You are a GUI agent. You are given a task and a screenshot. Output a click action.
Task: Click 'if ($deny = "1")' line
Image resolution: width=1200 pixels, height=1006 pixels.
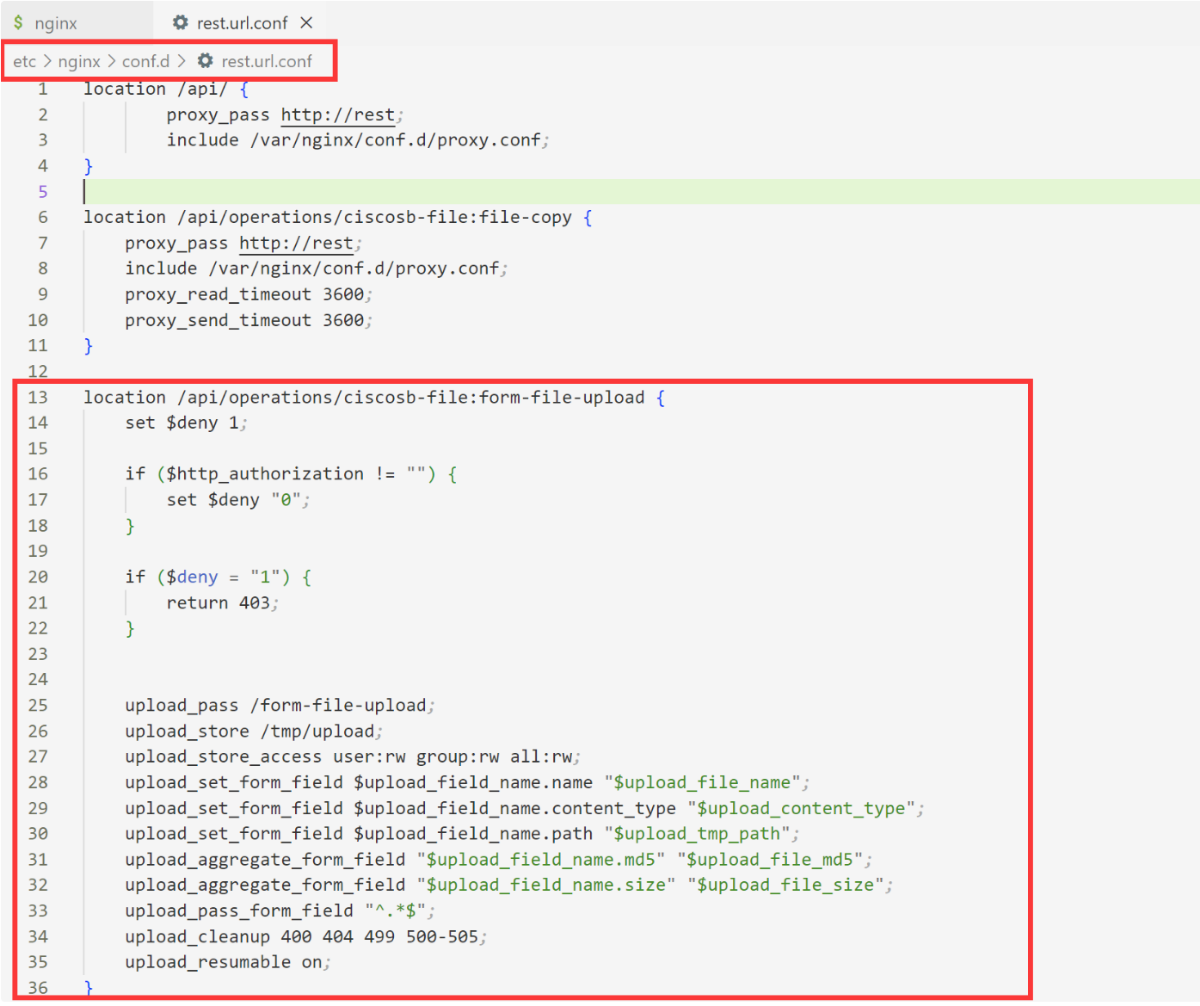pos(218,577)
